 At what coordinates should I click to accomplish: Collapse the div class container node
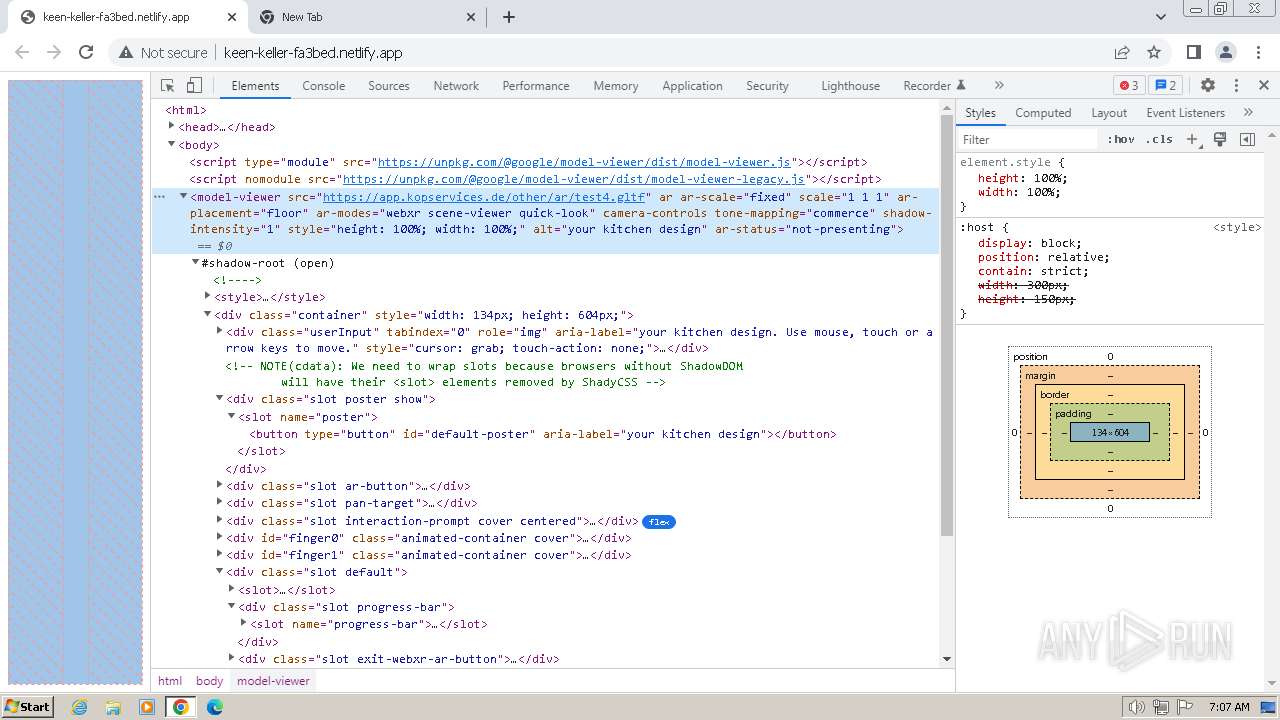click(207, 314)
